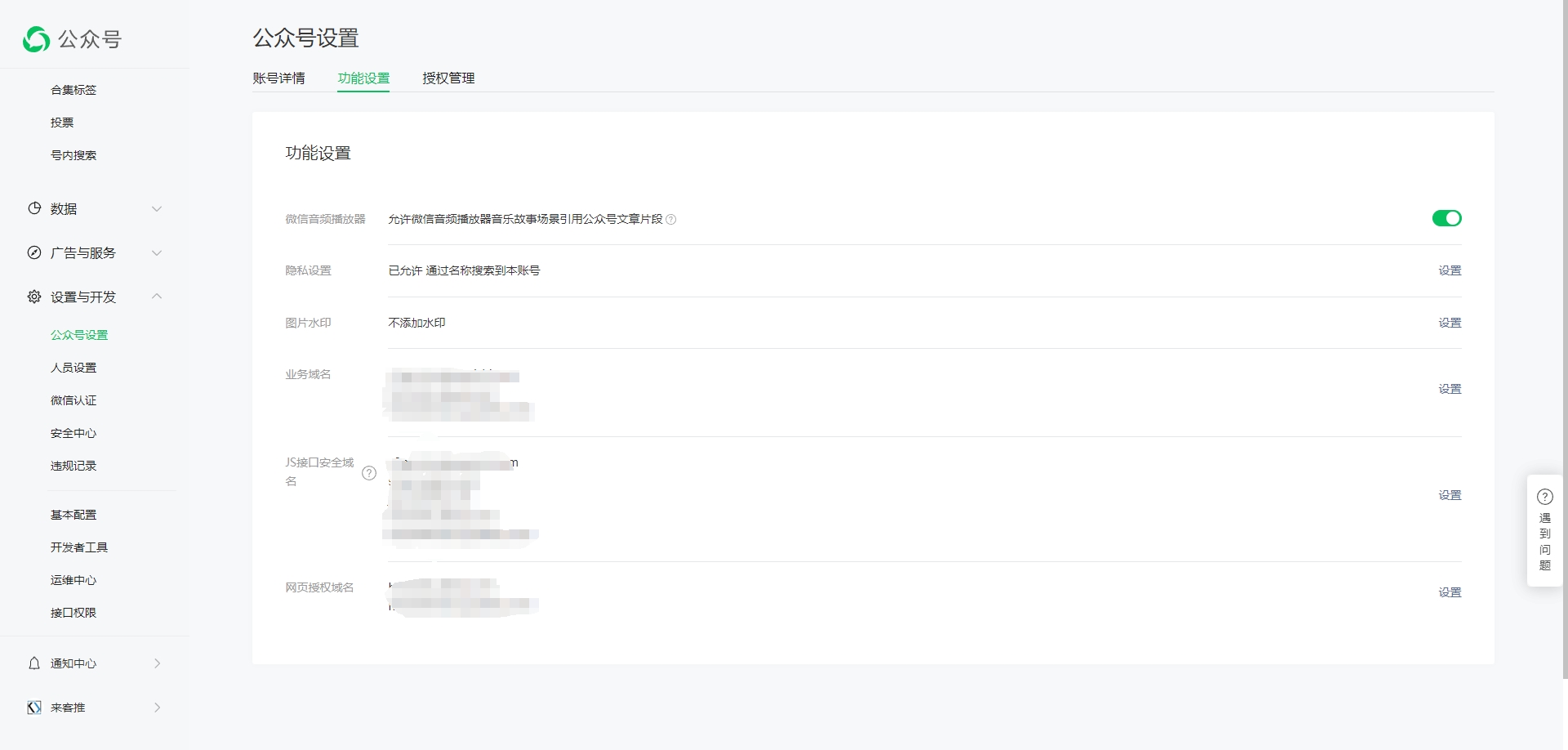1568x750 pixels.
Task: Click the 设置与开发 gear icon
Action: (x=34, y=297)
